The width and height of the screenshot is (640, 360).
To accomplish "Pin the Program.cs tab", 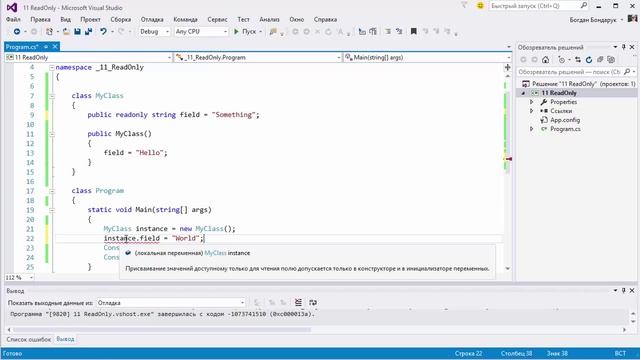I will (x=46, y=47).
